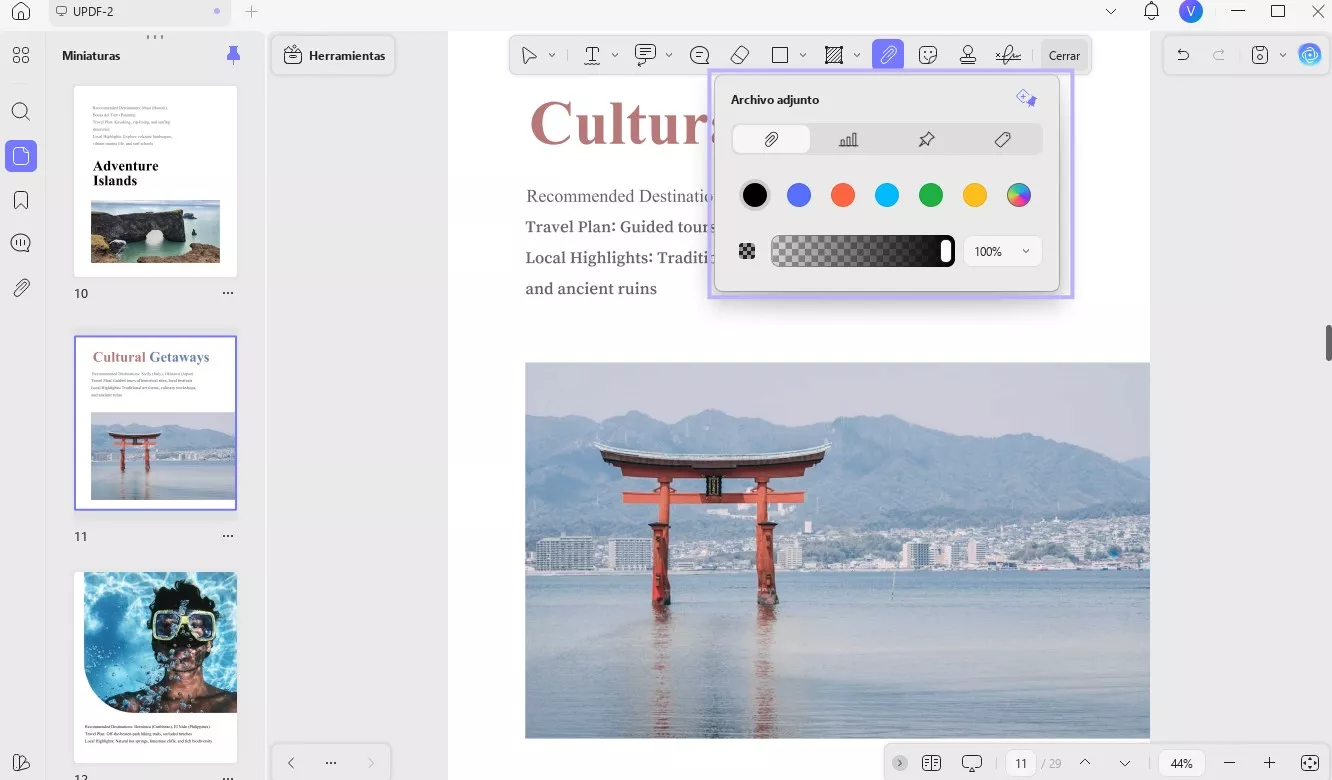Screen dimensions: 1332x780
Task: Pin the Archivo adjunto popup settings
Action: point(1026,98)
